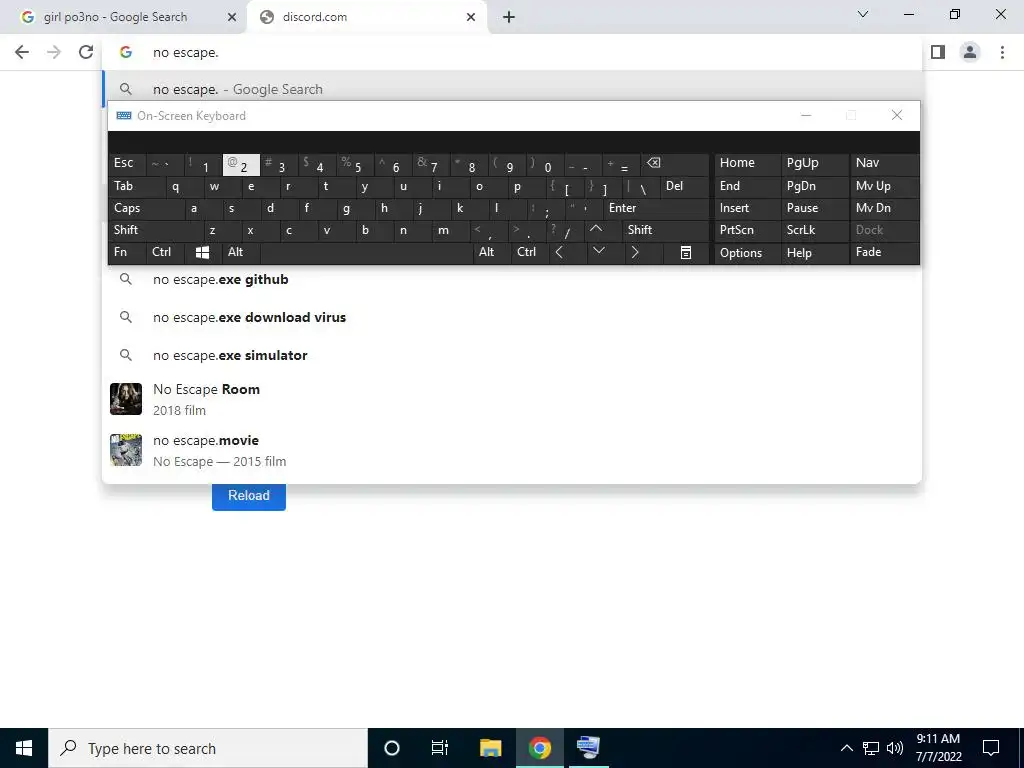
Task: Choose suggestion 'no escape.exe github'
Action: pos(512,280)
